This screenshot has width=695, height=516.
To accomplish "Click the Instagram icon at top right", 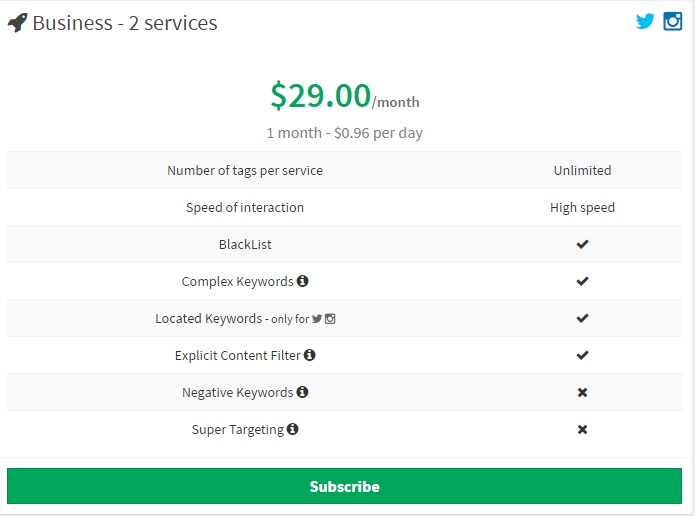I will pos(672,21).
